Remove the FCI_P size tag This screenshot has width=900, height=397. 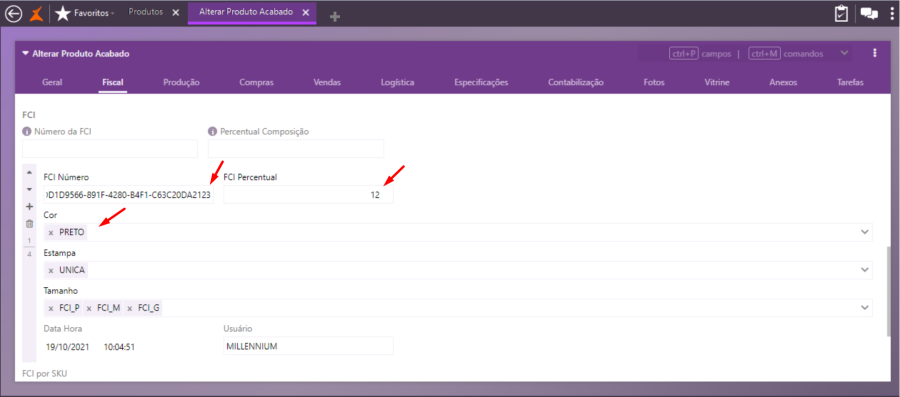(51, 308)
